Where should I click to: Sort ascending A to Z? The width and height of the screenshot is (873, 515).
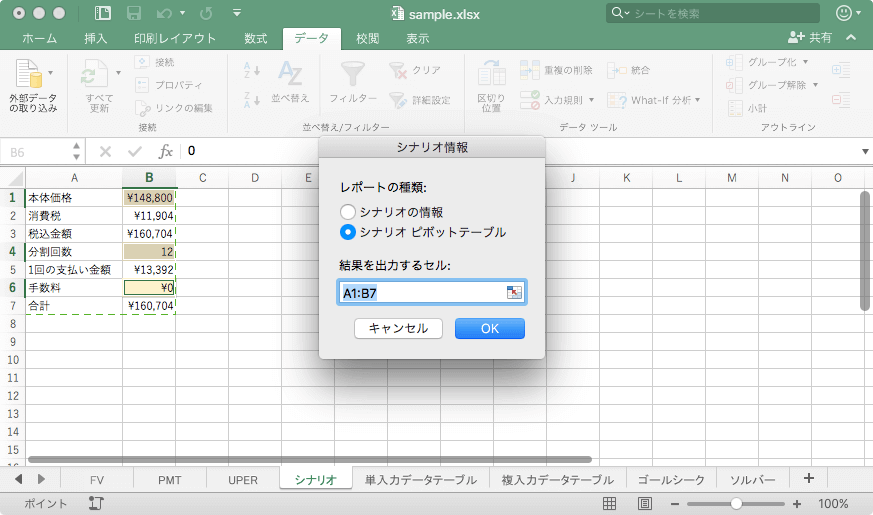(x=252, y=70)
